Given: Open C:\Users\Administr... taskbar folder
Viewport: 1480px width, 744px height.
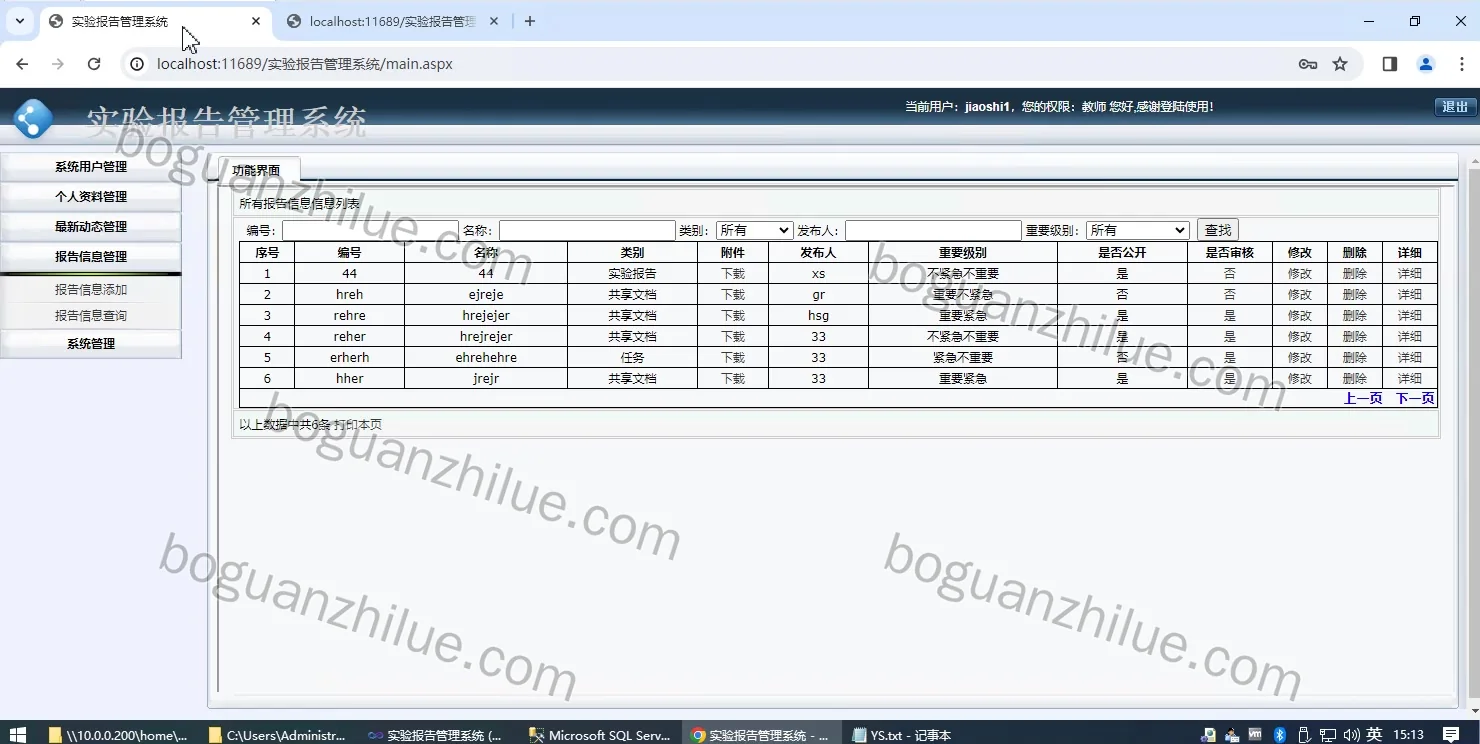Looking at the screenshot, I should (278, 735).
